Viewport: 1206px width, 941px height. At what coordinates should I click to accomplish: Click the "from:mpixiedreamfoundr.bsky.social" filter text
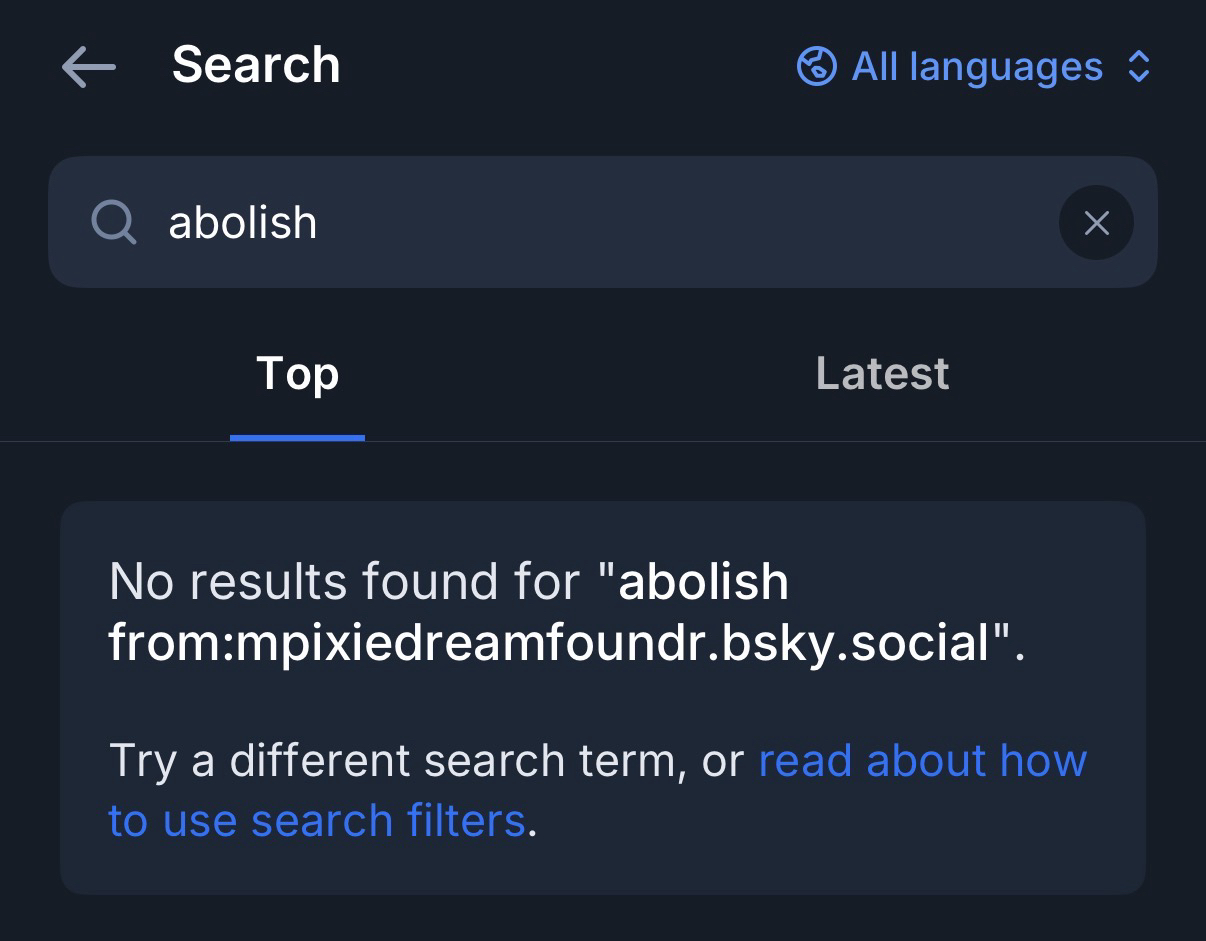click(548, 642)
